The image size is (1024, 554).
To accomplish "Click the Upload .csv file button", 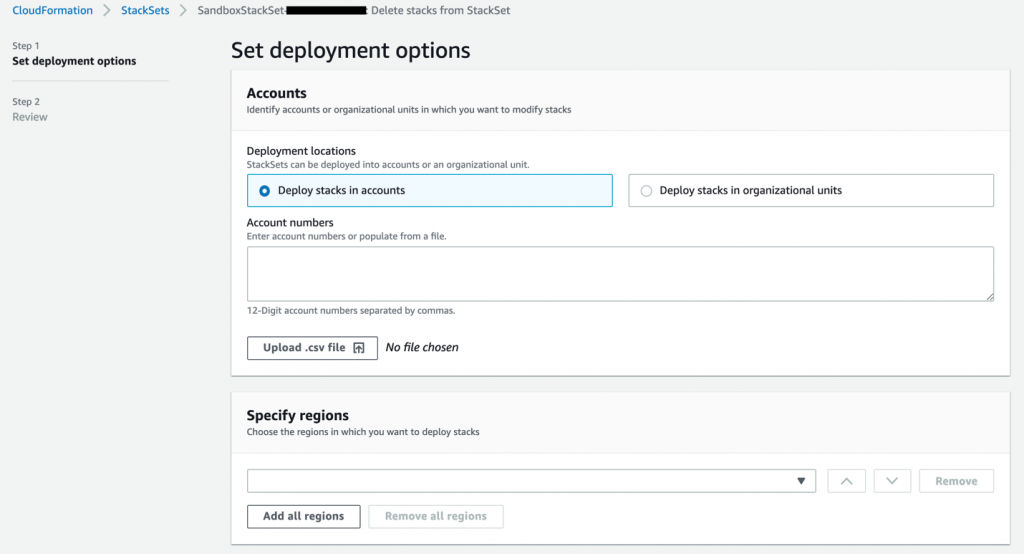I will tap(312, 348).
